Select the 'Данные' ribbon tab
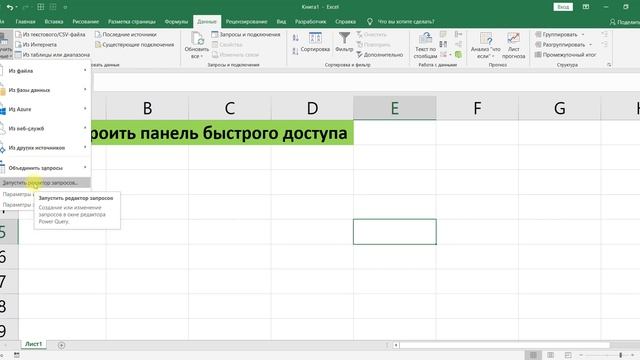Screen dimensions: 640x360 207,22
